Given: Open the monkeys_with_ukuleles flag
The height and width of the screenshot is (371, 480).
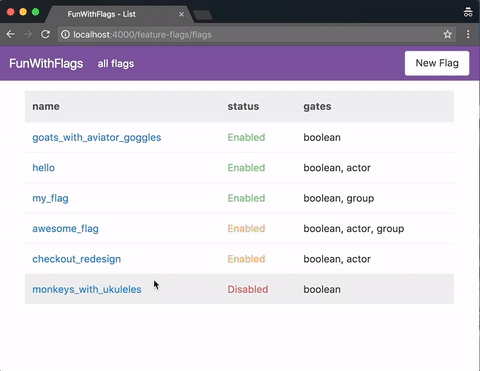Looking at the screenshot, I should click(87, 289).
